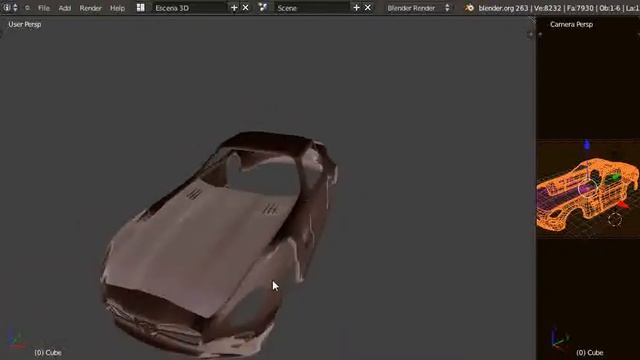Image resolution: width=640 pixels, height=360 pixels.
Task: Delete the current Scene with the X
Action: (368, 8)
